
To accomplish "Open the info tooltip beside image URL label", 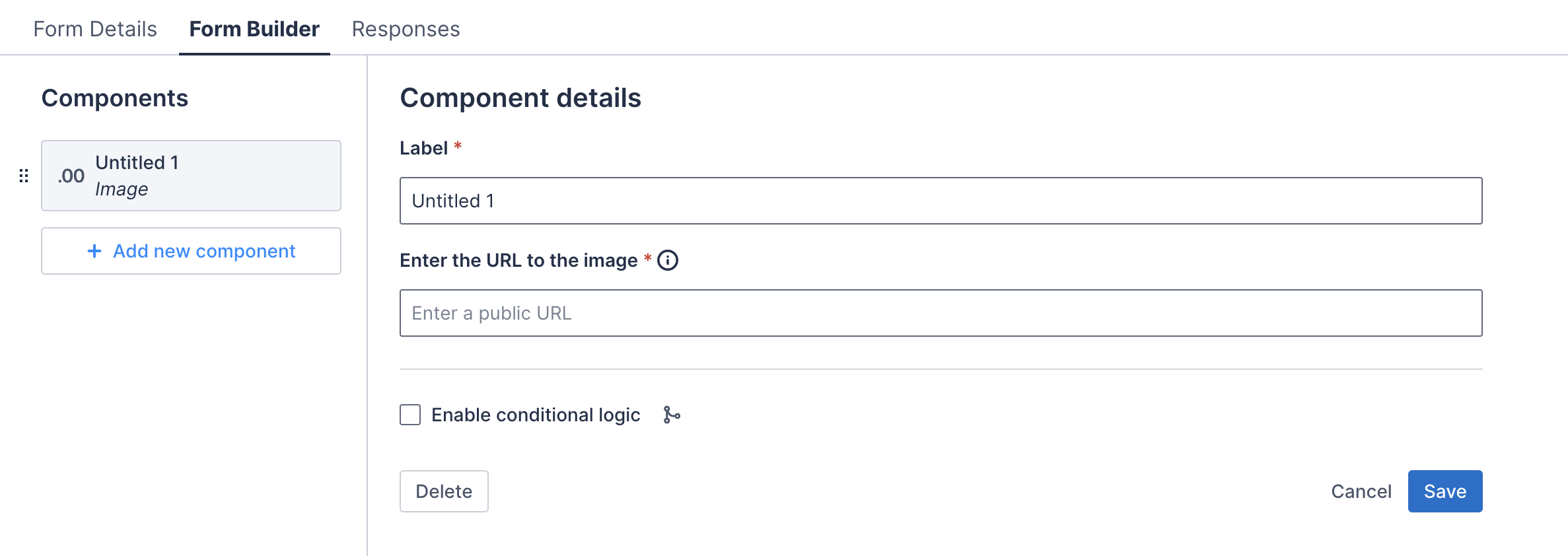I will pyautogui.click(x=669, y=260).
